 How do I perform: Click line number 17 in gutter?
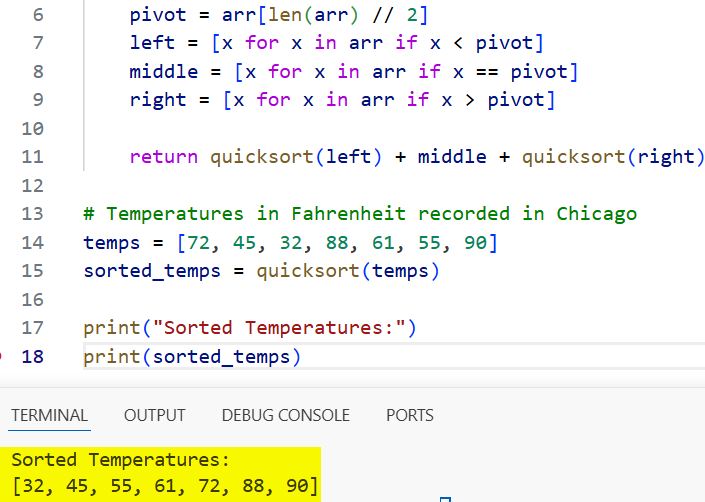(x=32, y=329)
